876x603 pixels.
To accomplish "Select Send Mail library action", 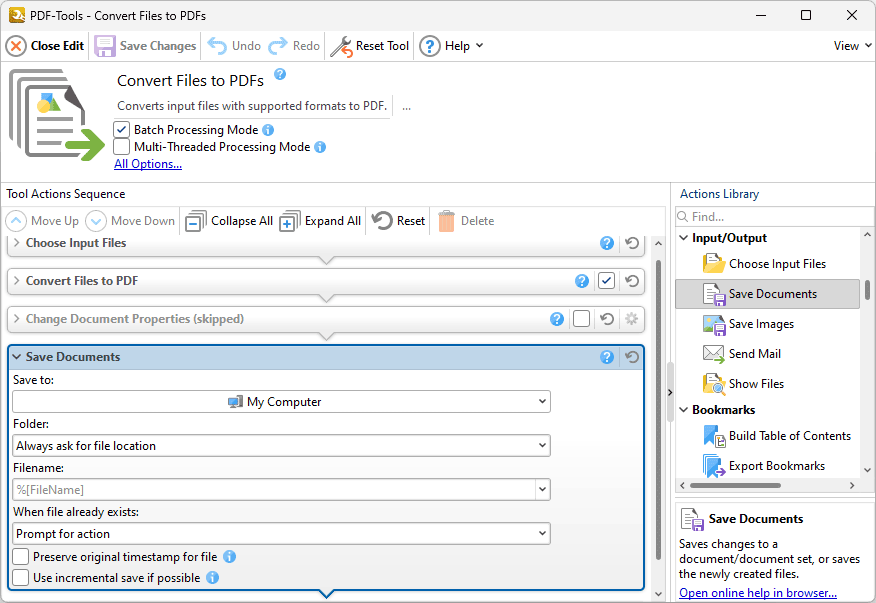I will tap(768, 354).
